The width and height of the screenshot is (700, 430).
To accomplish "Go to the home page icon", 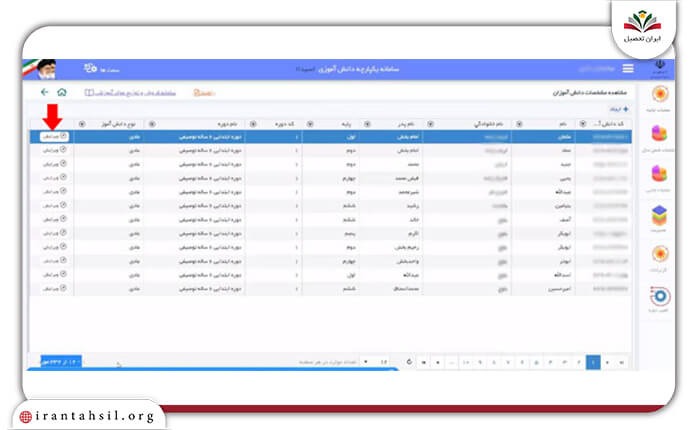I will 62,92.
